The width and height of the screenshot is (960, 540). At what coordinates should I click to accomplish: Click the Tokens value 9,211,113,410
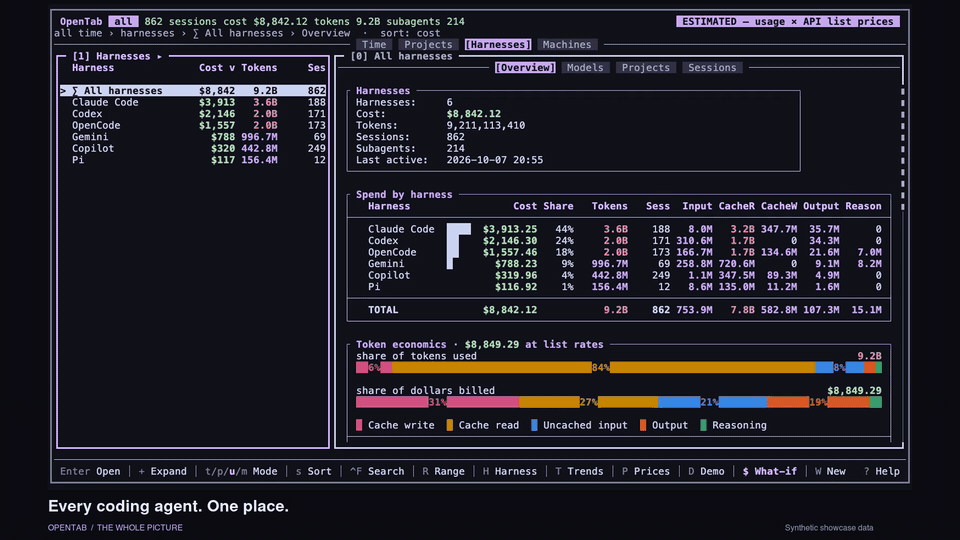pyautogui.click(x=486, y=126)
